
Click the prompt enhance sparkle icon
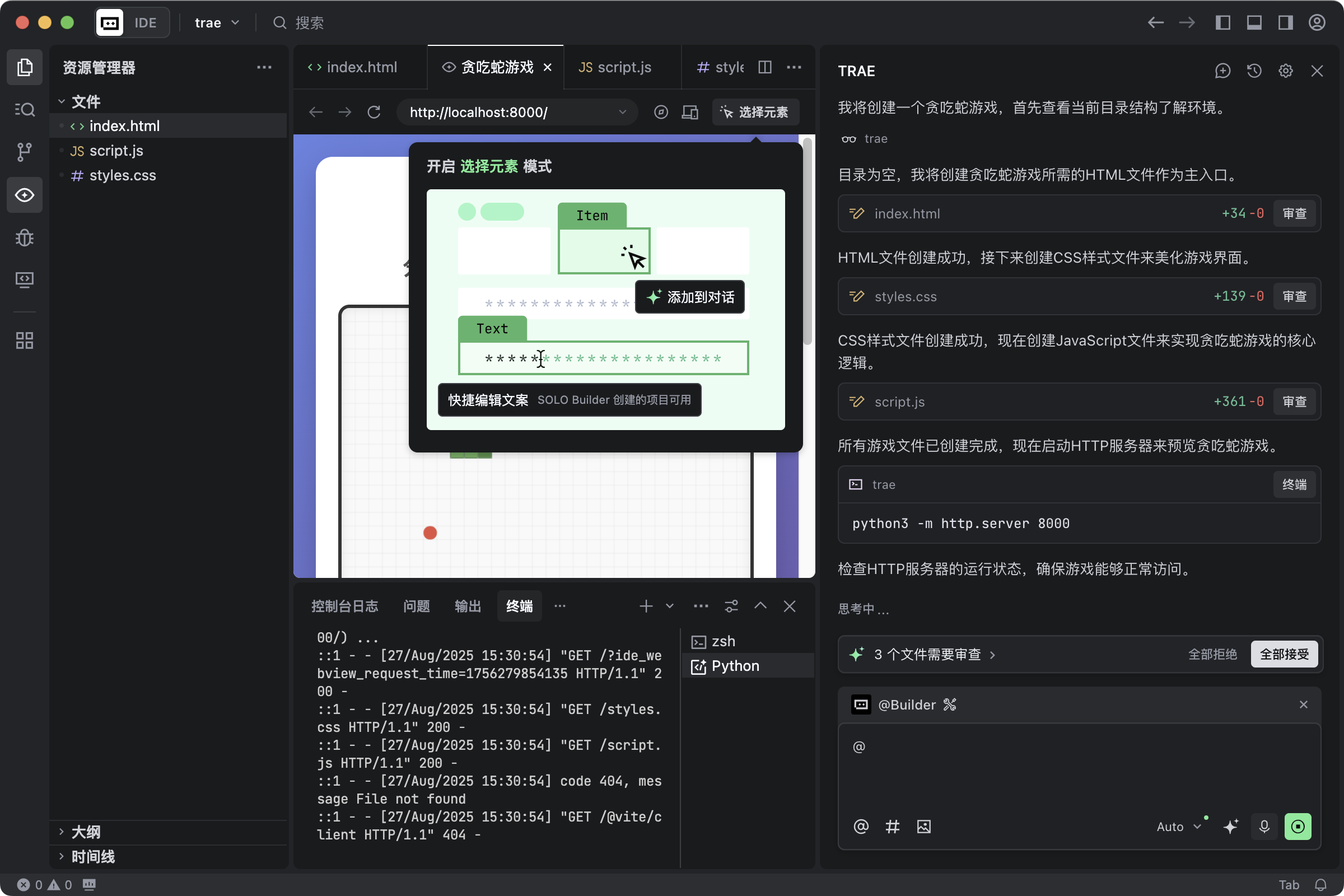[1230, 827]
